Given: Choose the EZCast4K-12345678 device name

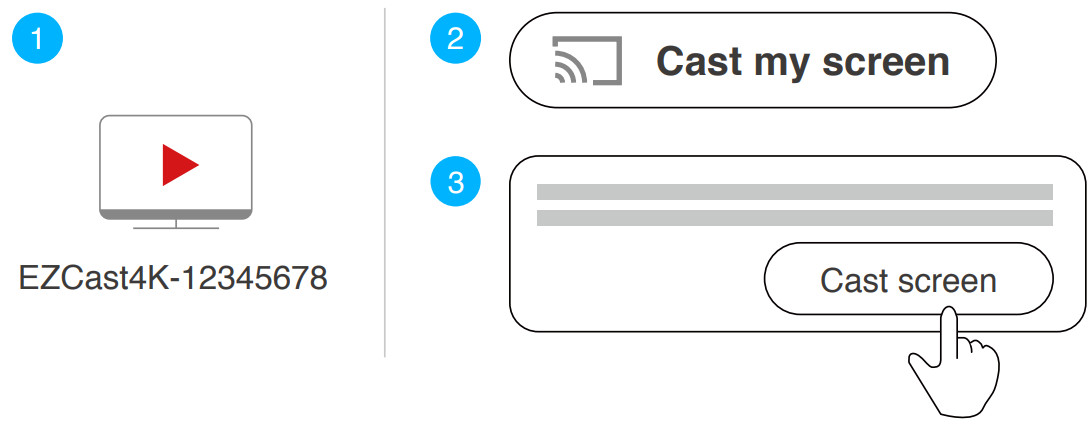Looking at the screenshot, I should click(x=173, y=279).
